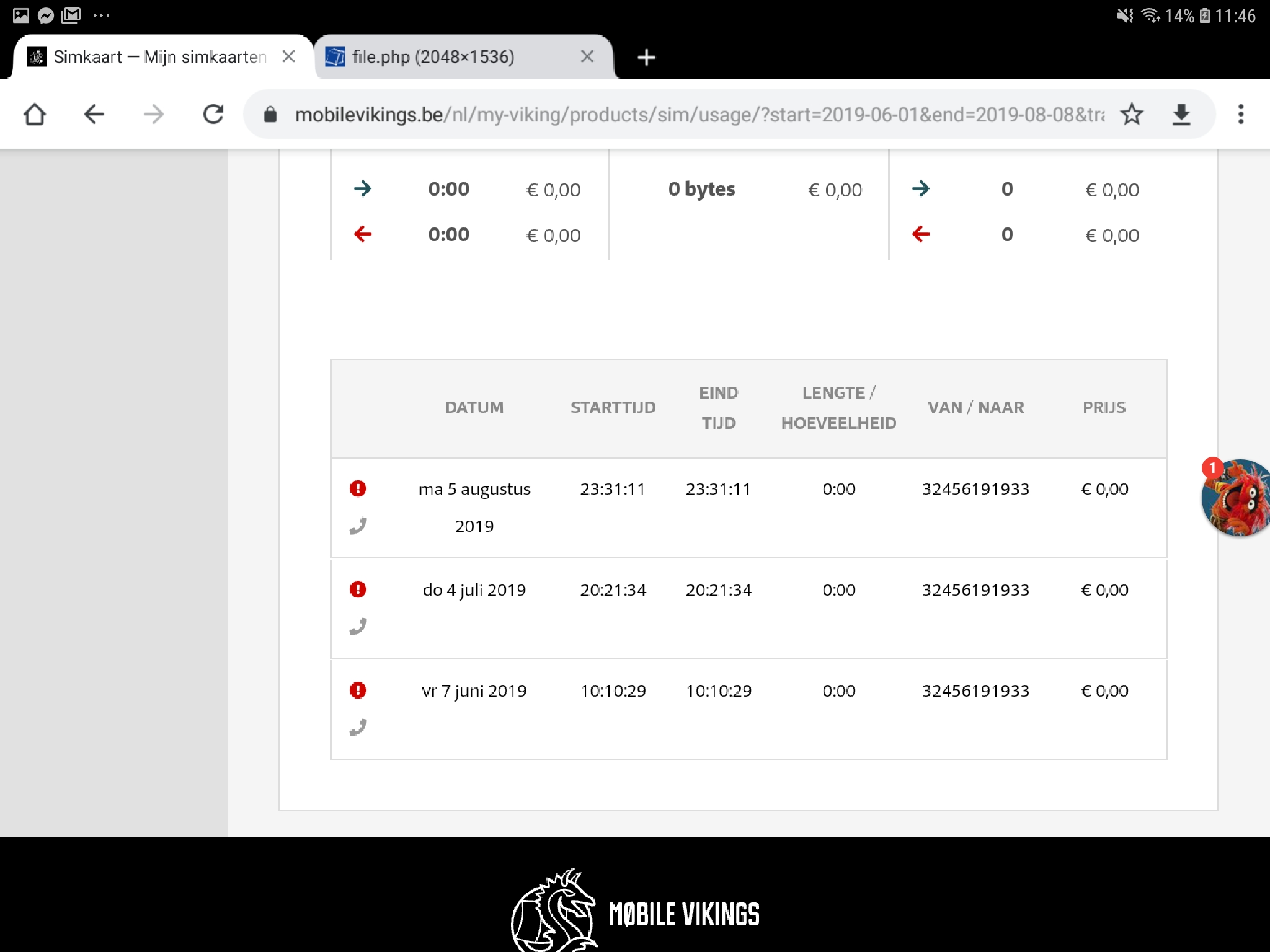Tap the download icon in address bar
The width and height of the screenshot is (1270, 952).
[1181, 115]
